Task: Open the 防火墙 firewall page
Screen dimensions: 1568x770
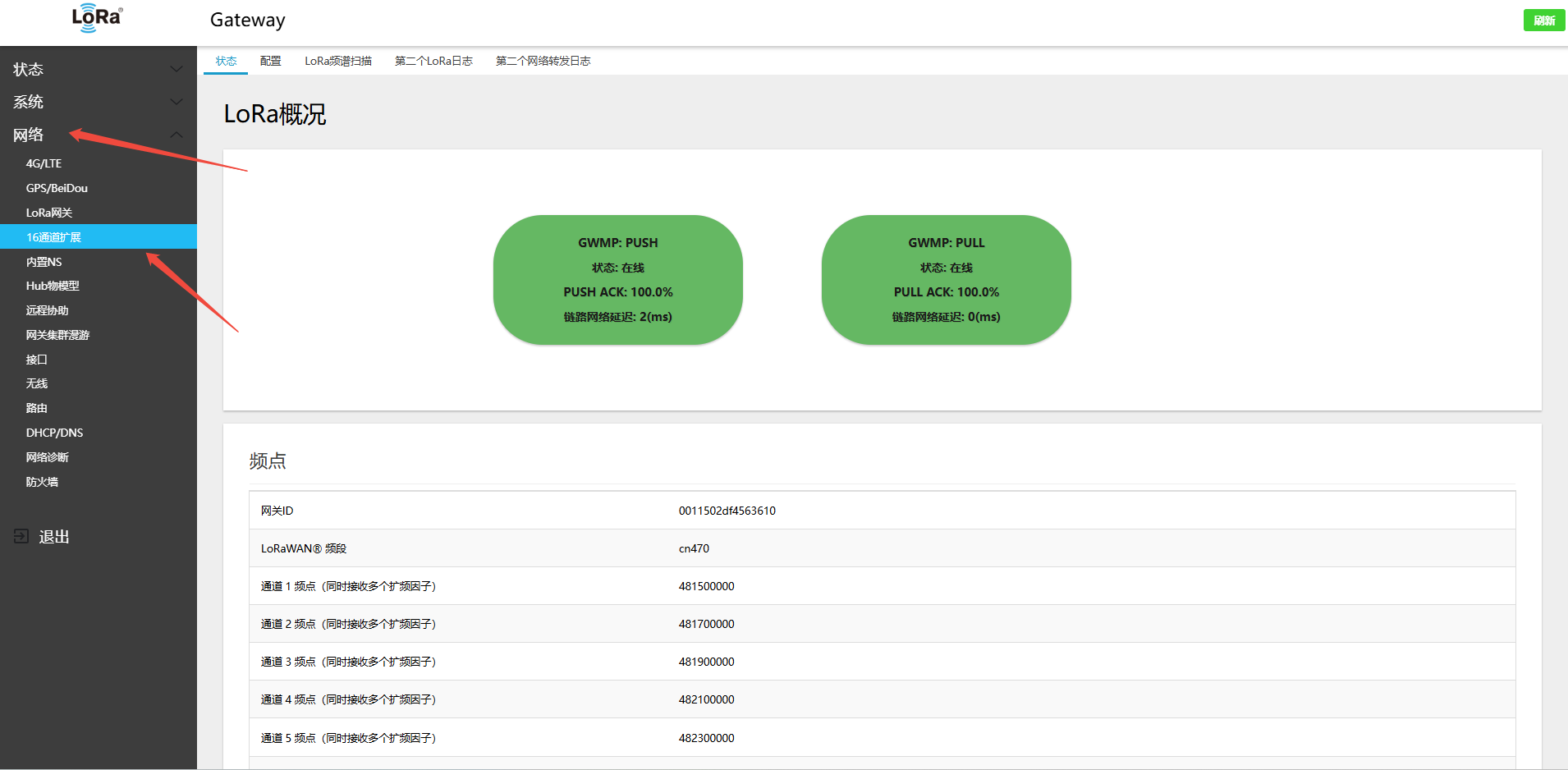Action: [x=42, y=482]
